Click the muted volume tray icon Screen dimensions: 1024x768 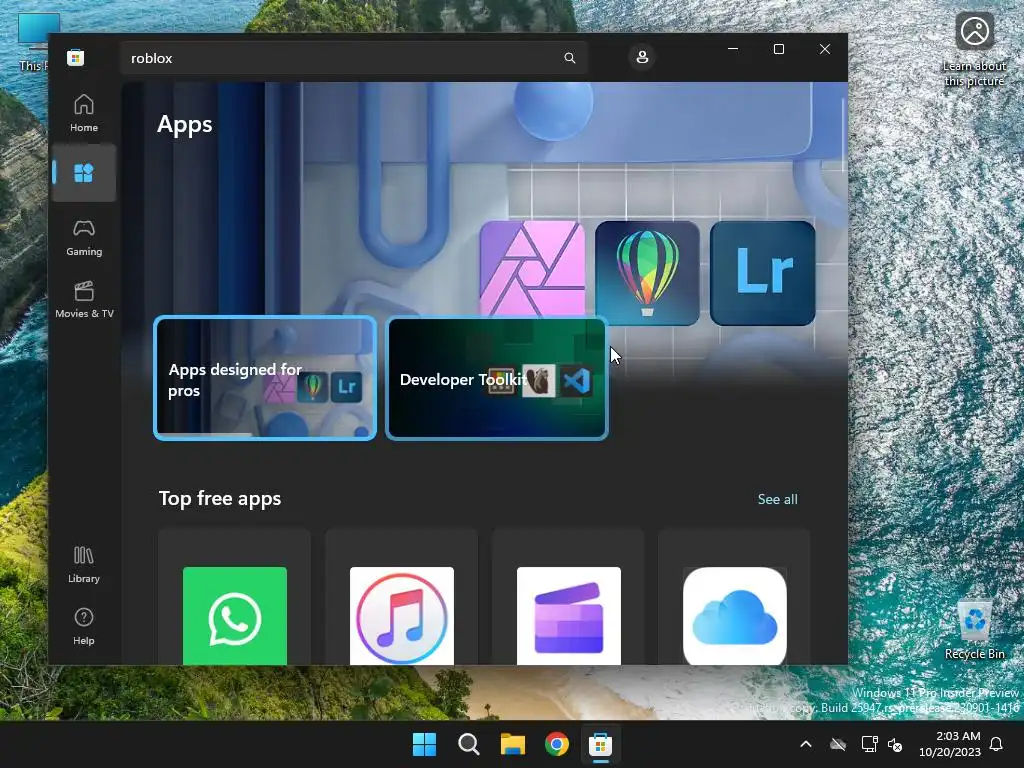pos(895,744)
